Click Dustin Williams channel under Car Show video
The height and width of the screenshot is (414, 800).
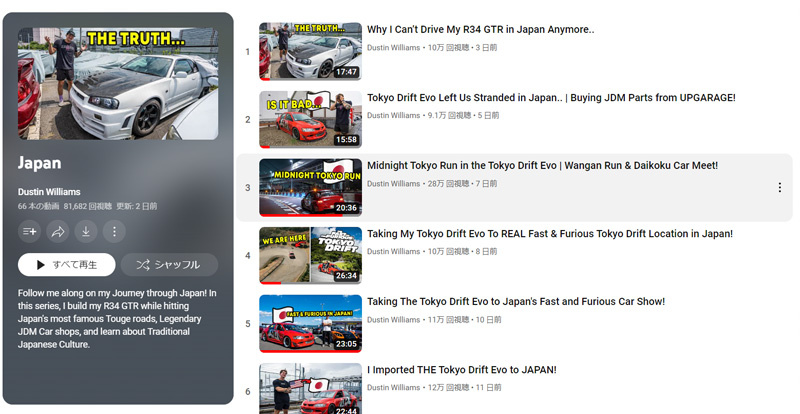pos(393,320)
